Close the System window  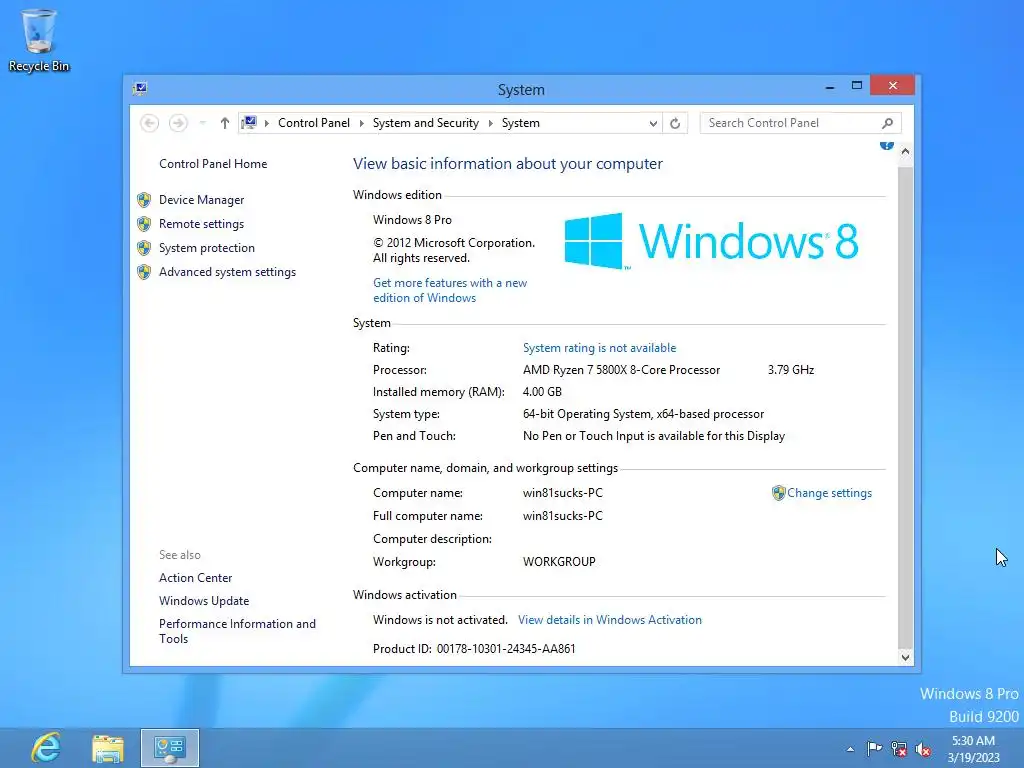tap(893, 86)
